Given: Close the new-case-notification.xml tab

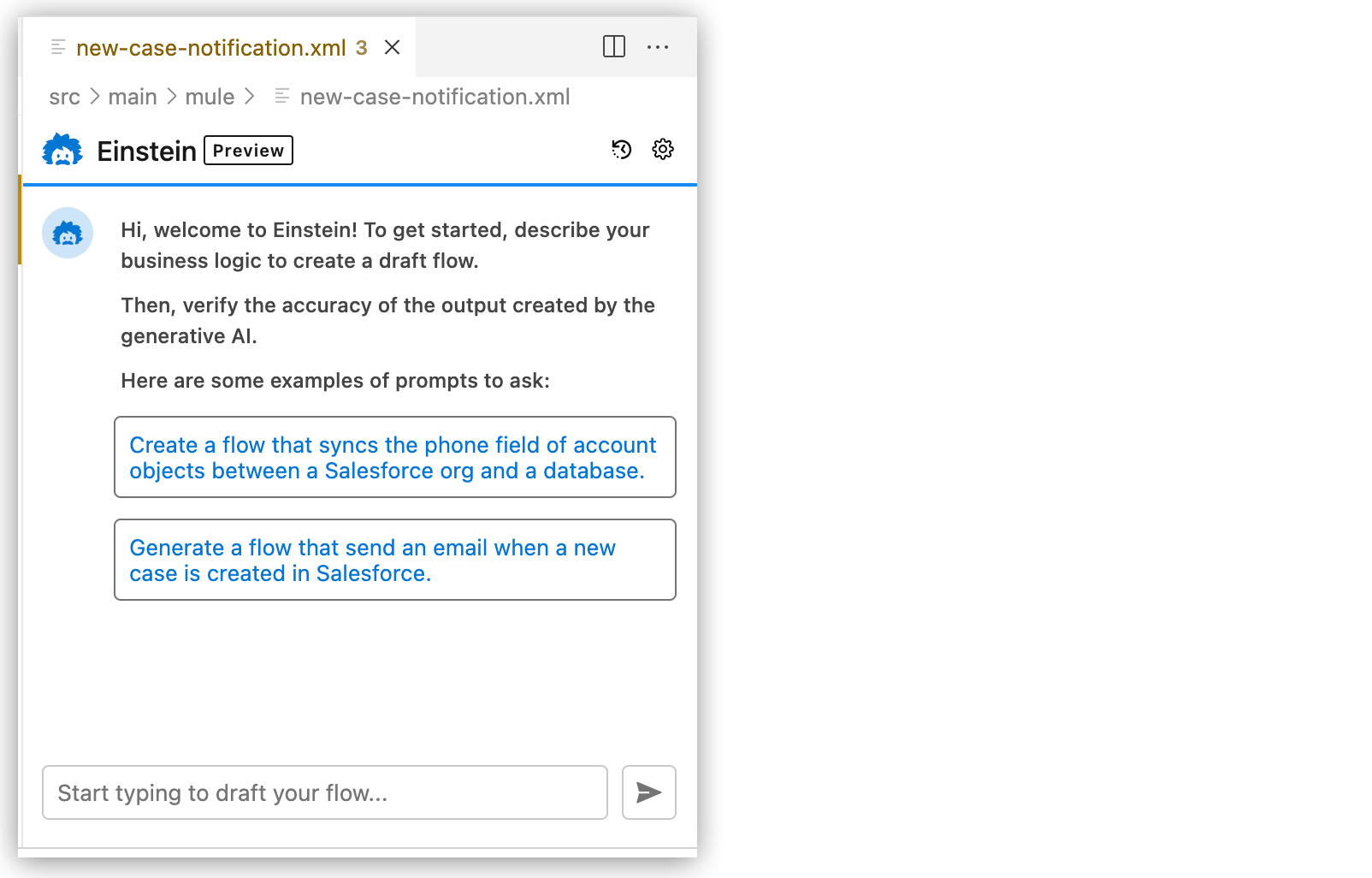Looking at the screenshot, I should click(393, 47).
